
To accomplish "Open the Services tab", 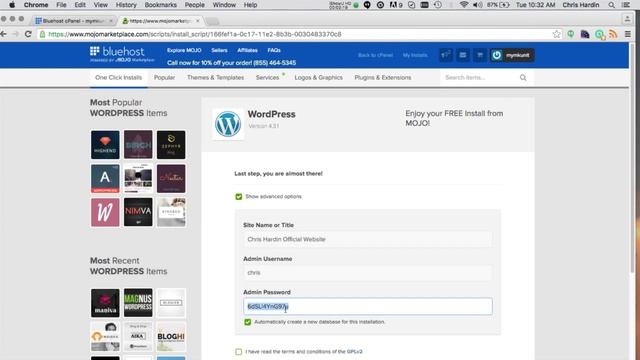I will [267, 78].
